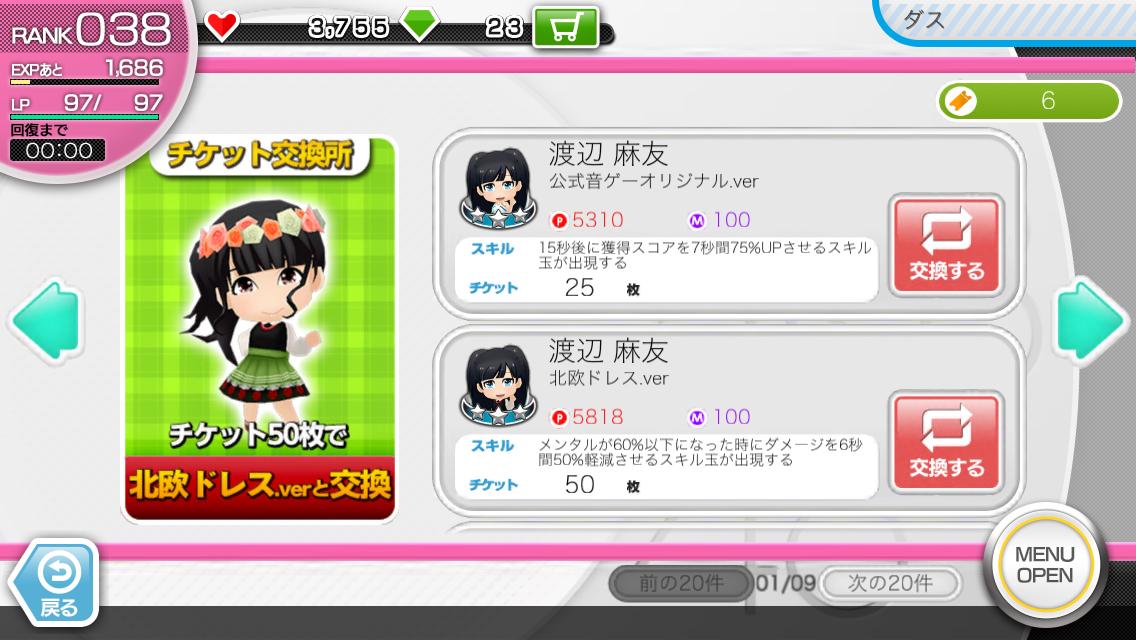Screen dimensions: 1136x640
Task: Select the 北欧ドレス.ver character avatar
Action: tap(498, 386)
